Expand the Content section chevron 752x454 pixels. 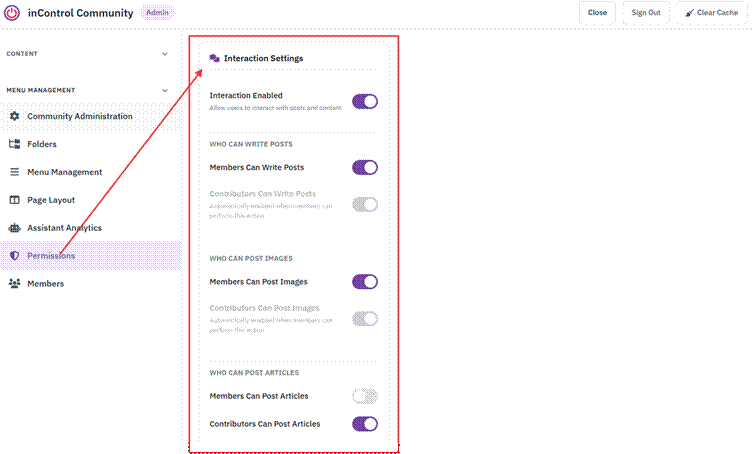(165, 54)
